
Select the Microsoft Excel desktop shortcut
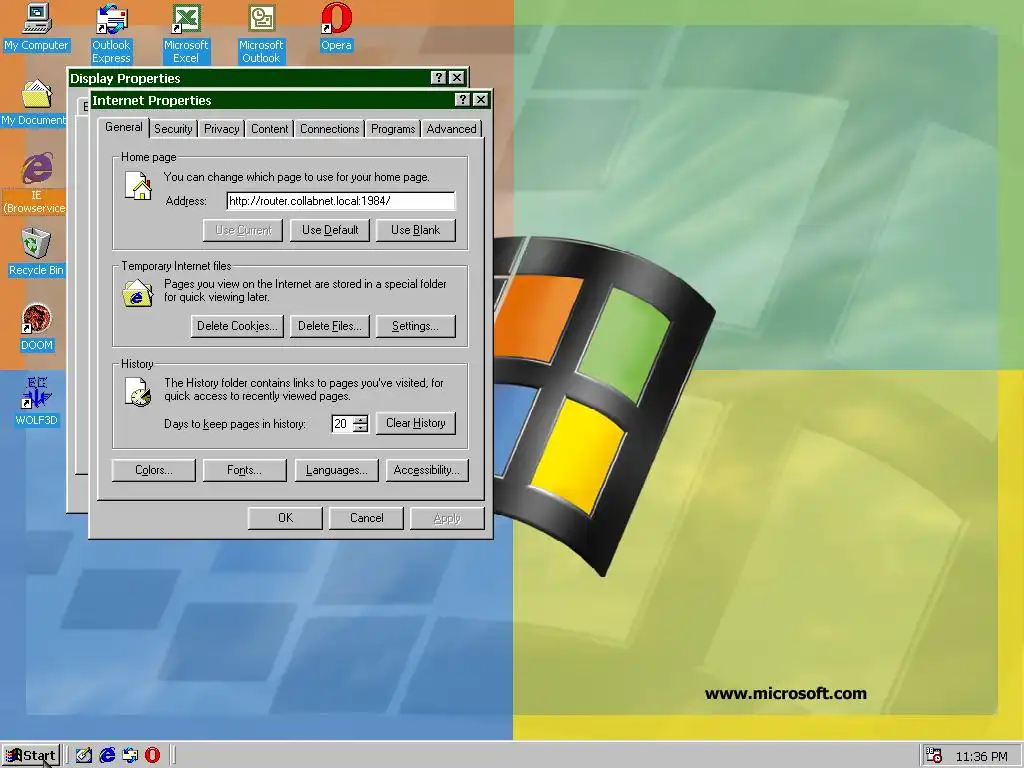click(x=186, y=34)
